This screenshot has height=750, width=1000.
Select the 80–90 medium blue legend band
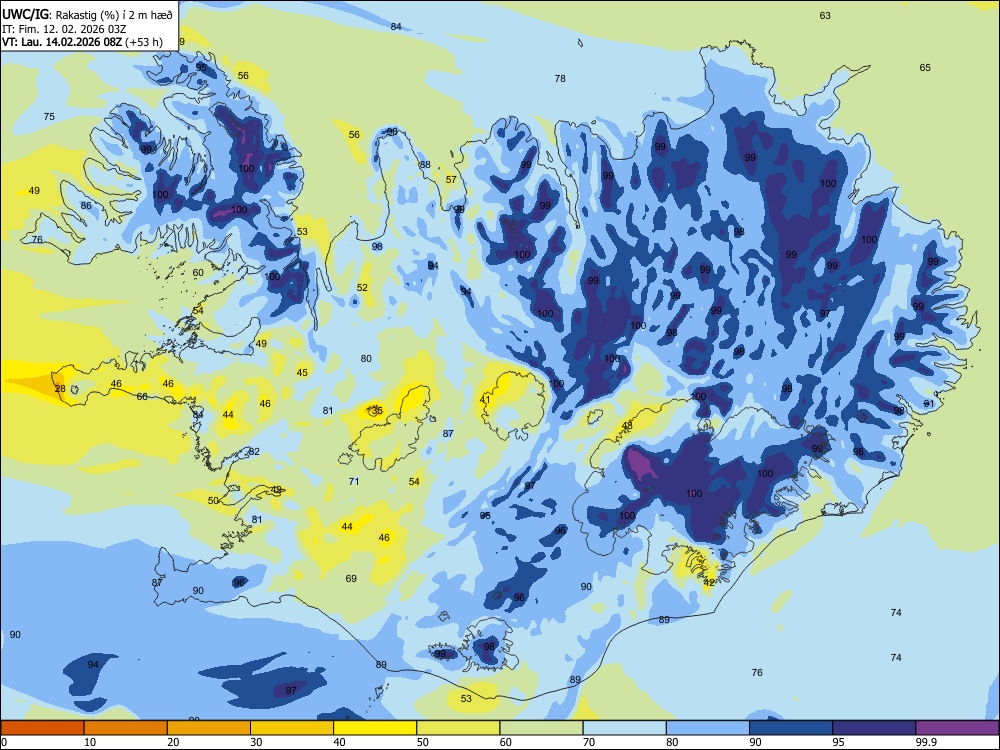707,728
